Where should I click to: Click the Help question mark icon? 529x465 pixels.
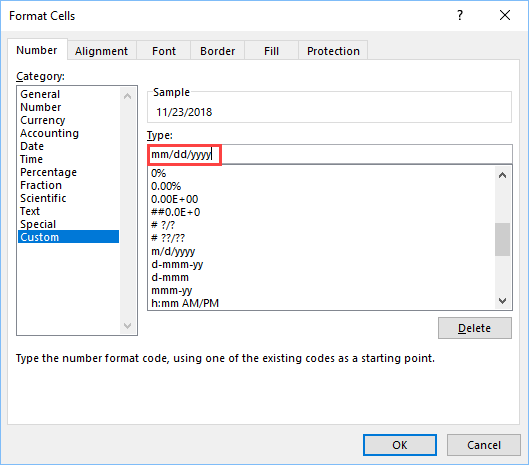tap(460, 15)
